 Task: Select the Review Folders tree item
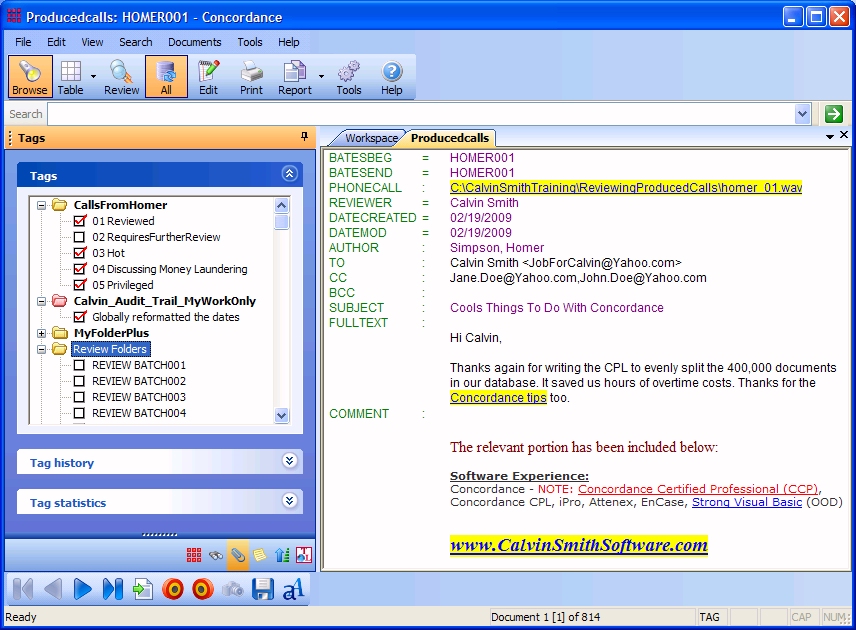coord(110,349)
